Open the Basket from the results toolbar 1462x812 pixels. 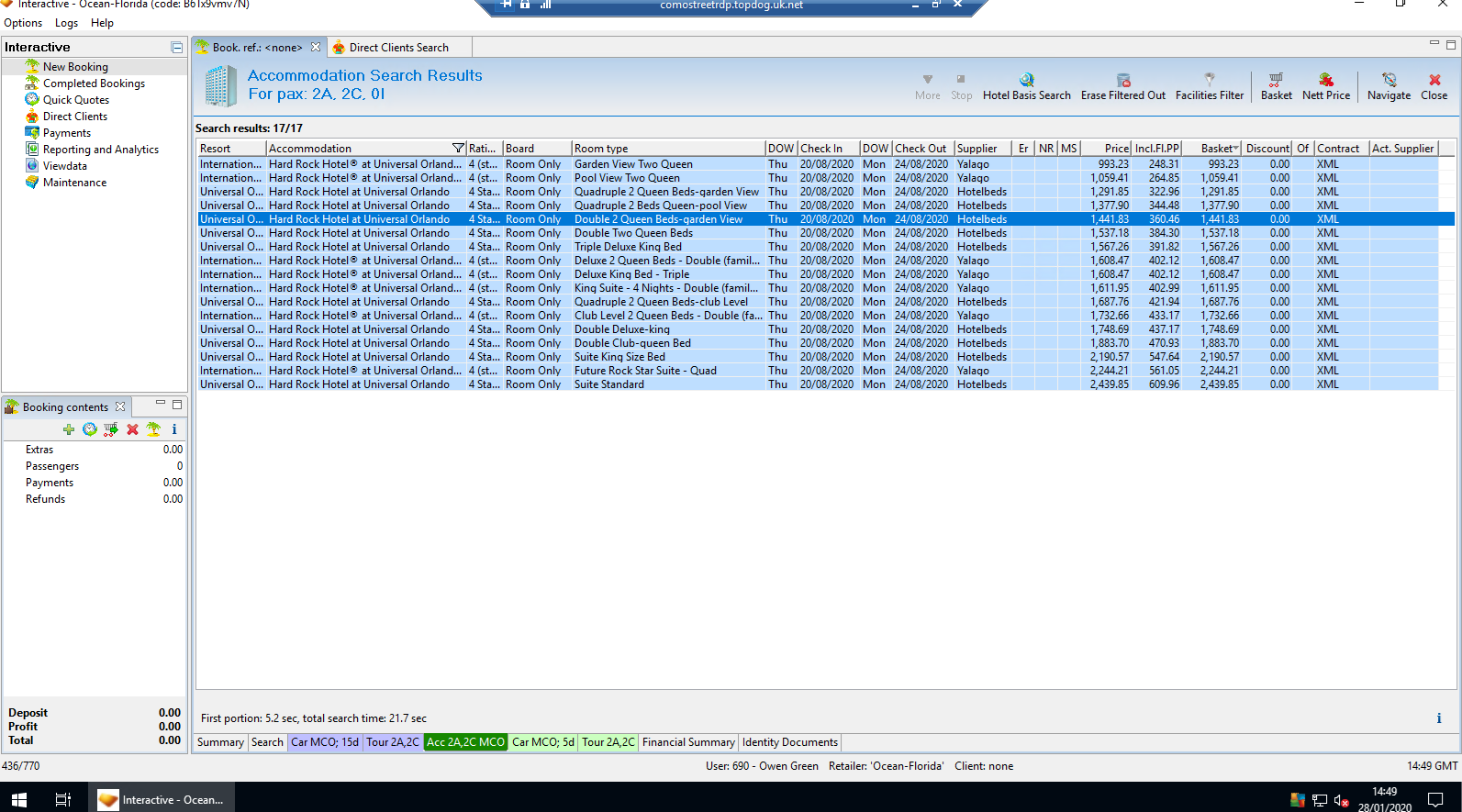coord(1276,86)
